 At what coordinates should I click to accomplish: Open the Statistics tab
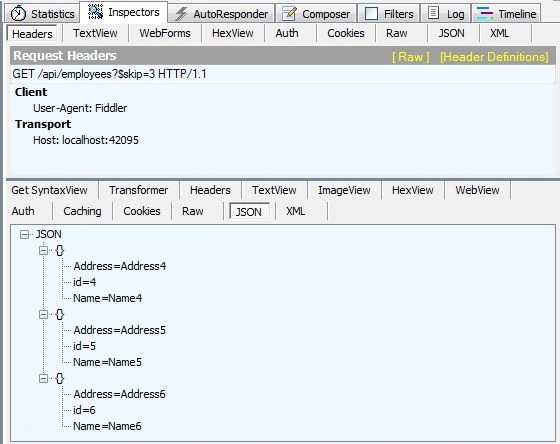coord(42,14)
